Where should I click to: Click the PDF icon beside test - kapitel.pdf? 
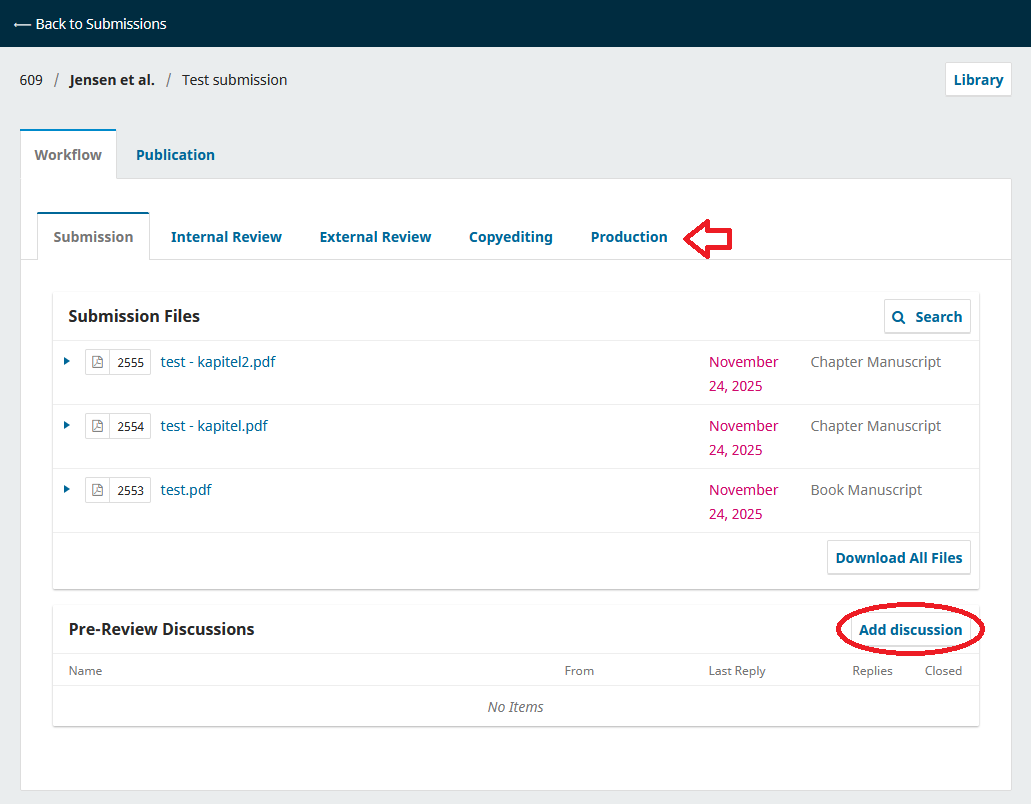click(x=96, y=425)
